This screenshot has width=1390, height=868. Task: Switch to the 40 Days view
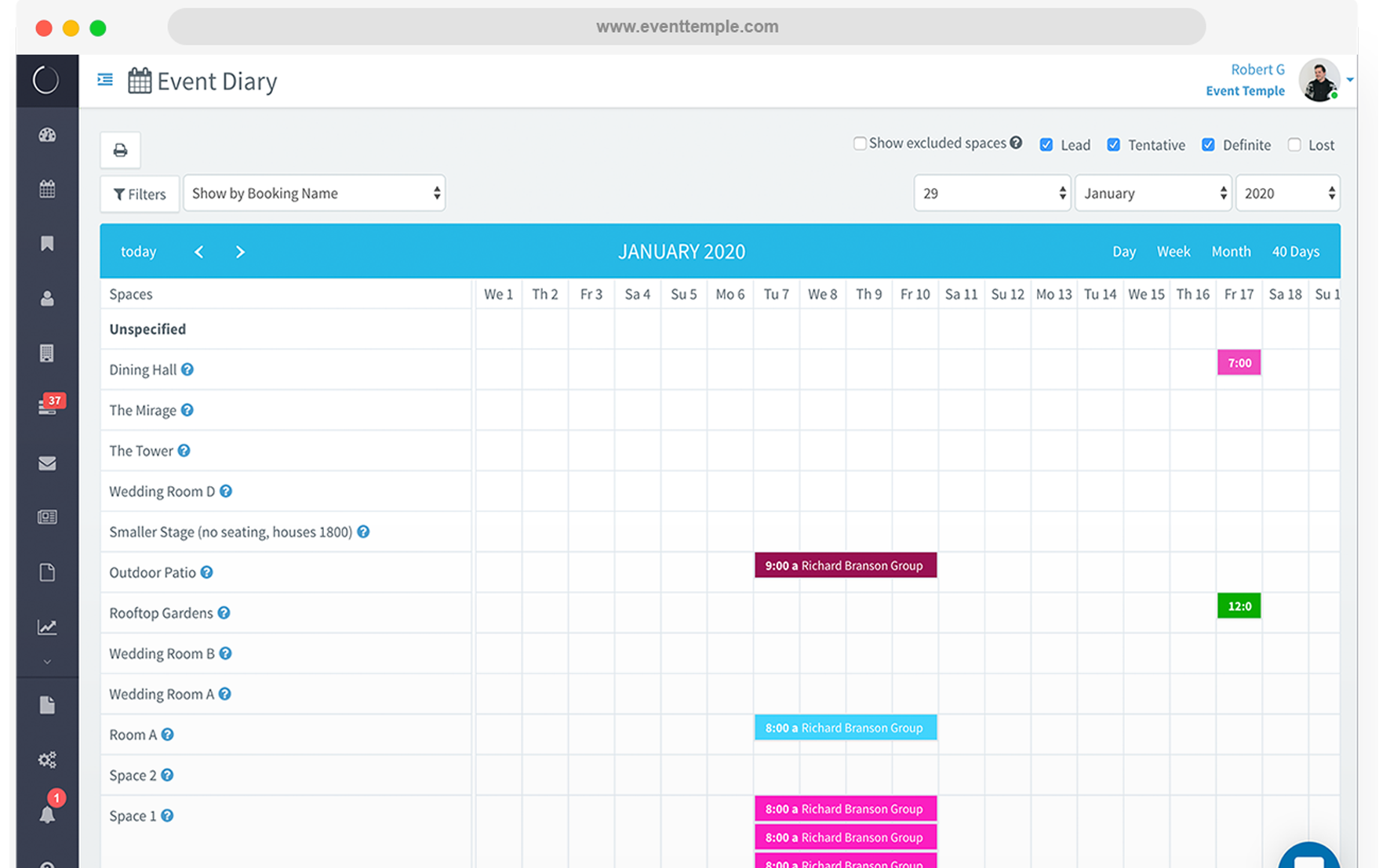[x=1296, y=252]
